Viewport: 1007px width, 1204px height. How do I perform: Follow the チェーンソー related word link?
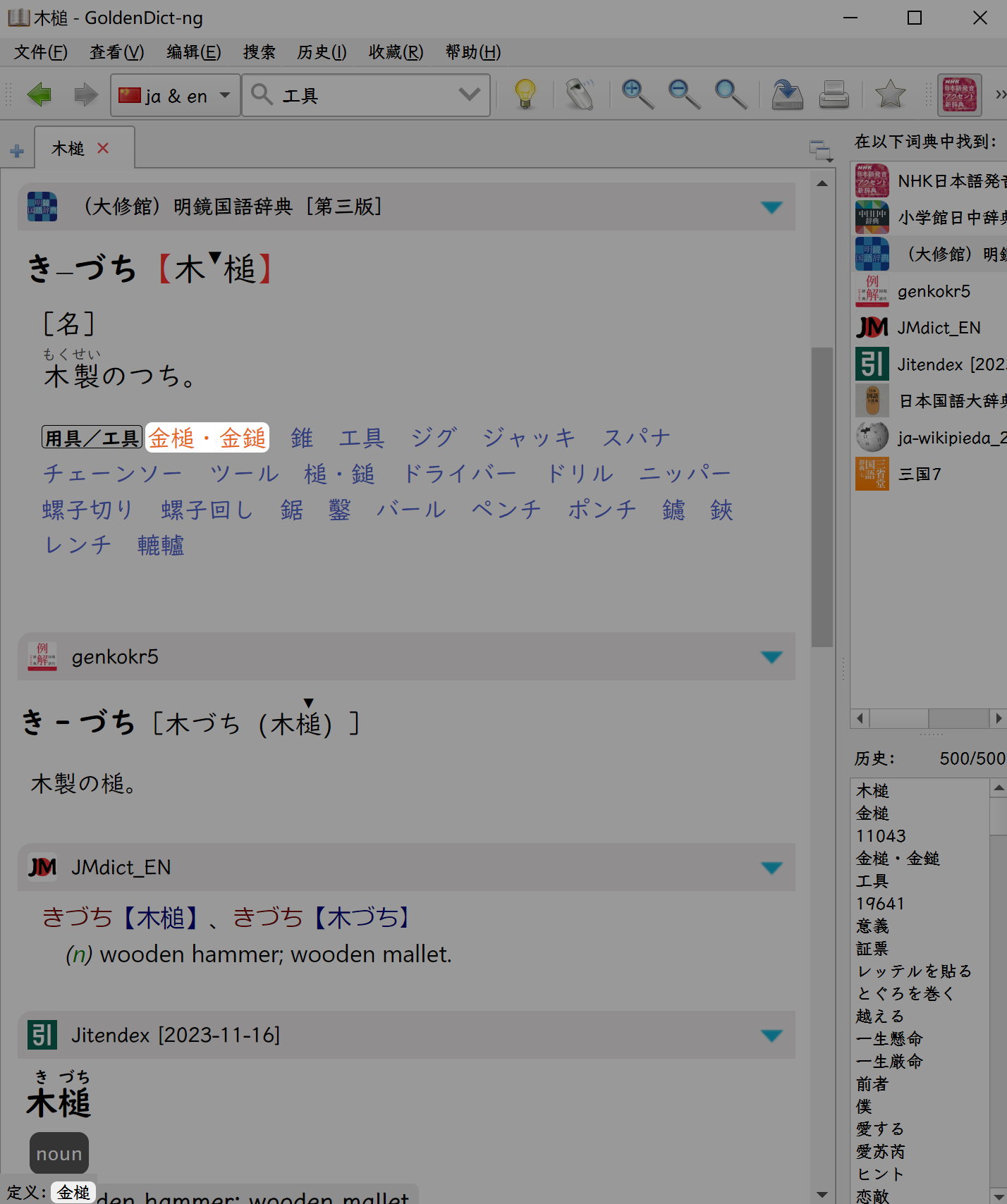point(112,474)
